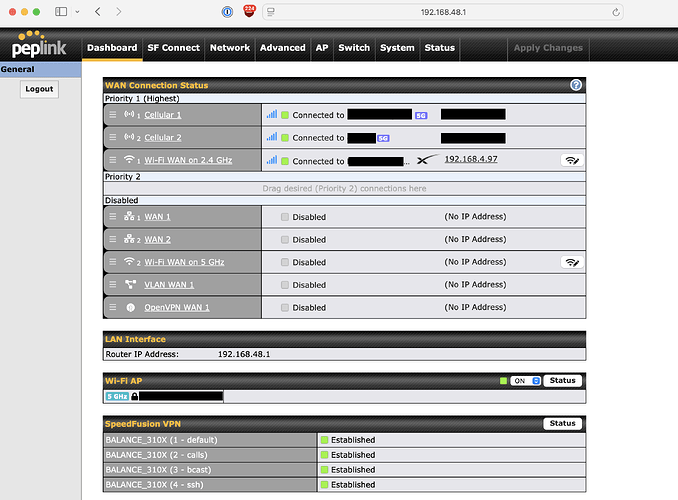678x500 pixels.
Task: Expand Safari sidebar options chevron
Action: [x=77, y=12]
